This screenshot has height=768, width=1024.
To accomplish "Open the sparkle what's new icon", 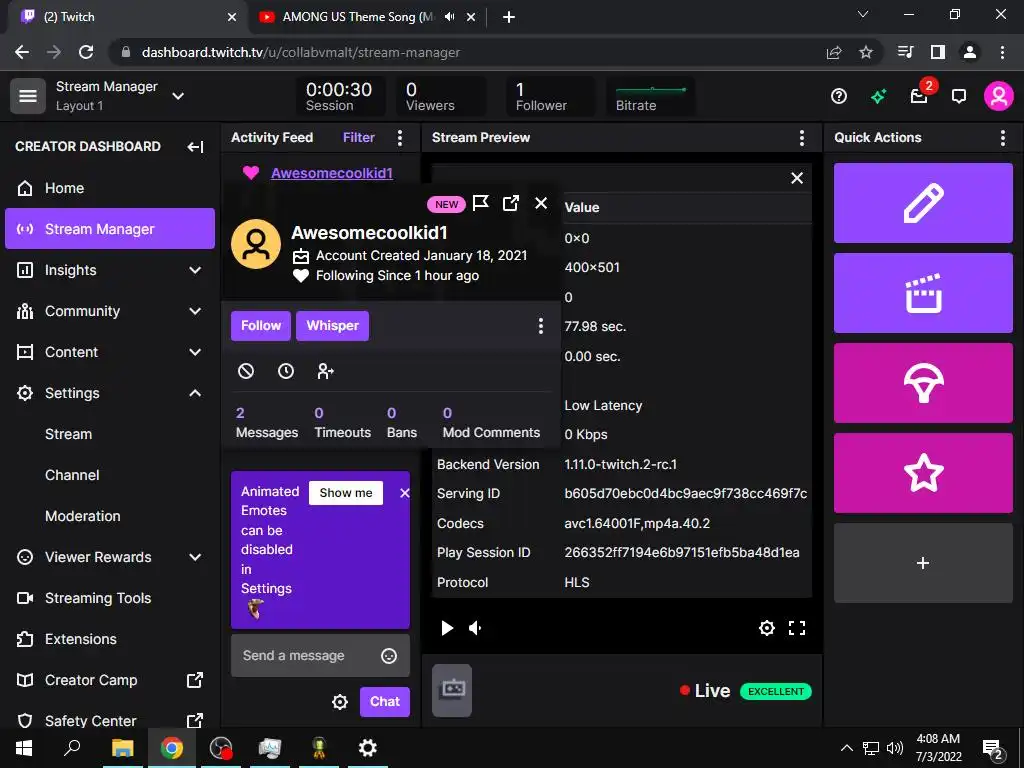I will [878, 97].
